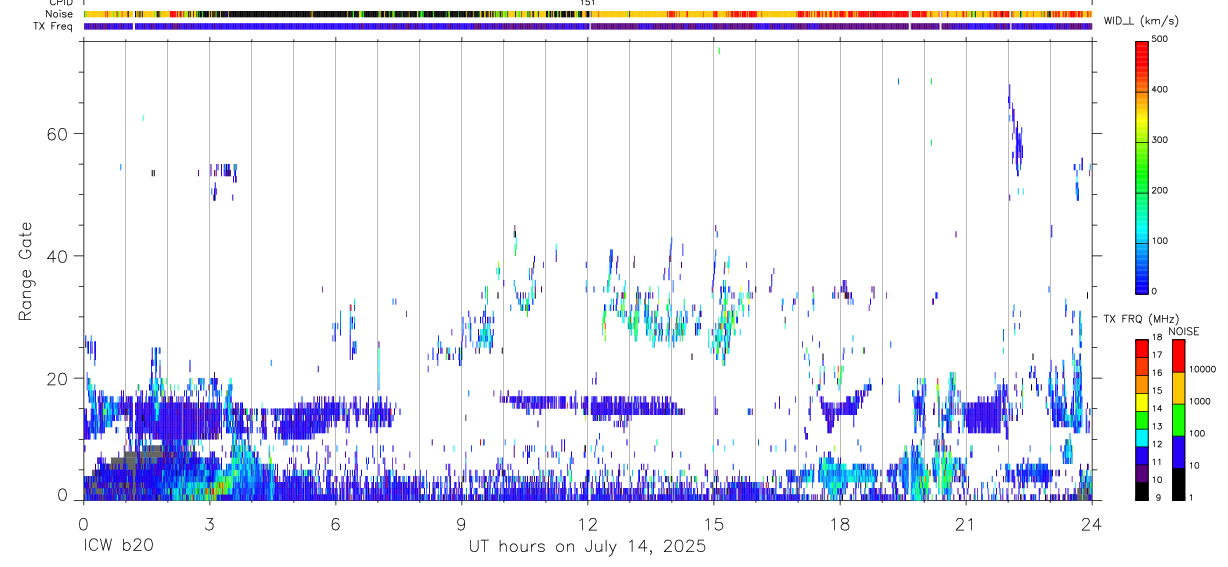
Task: Click the 21 tick on UT hours axis
Action: 966,523
